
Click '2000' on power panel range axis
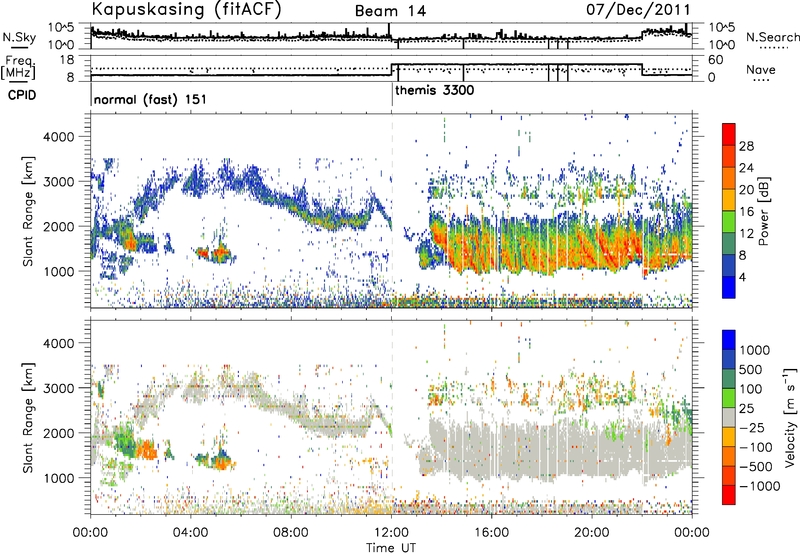coord(58,226)
